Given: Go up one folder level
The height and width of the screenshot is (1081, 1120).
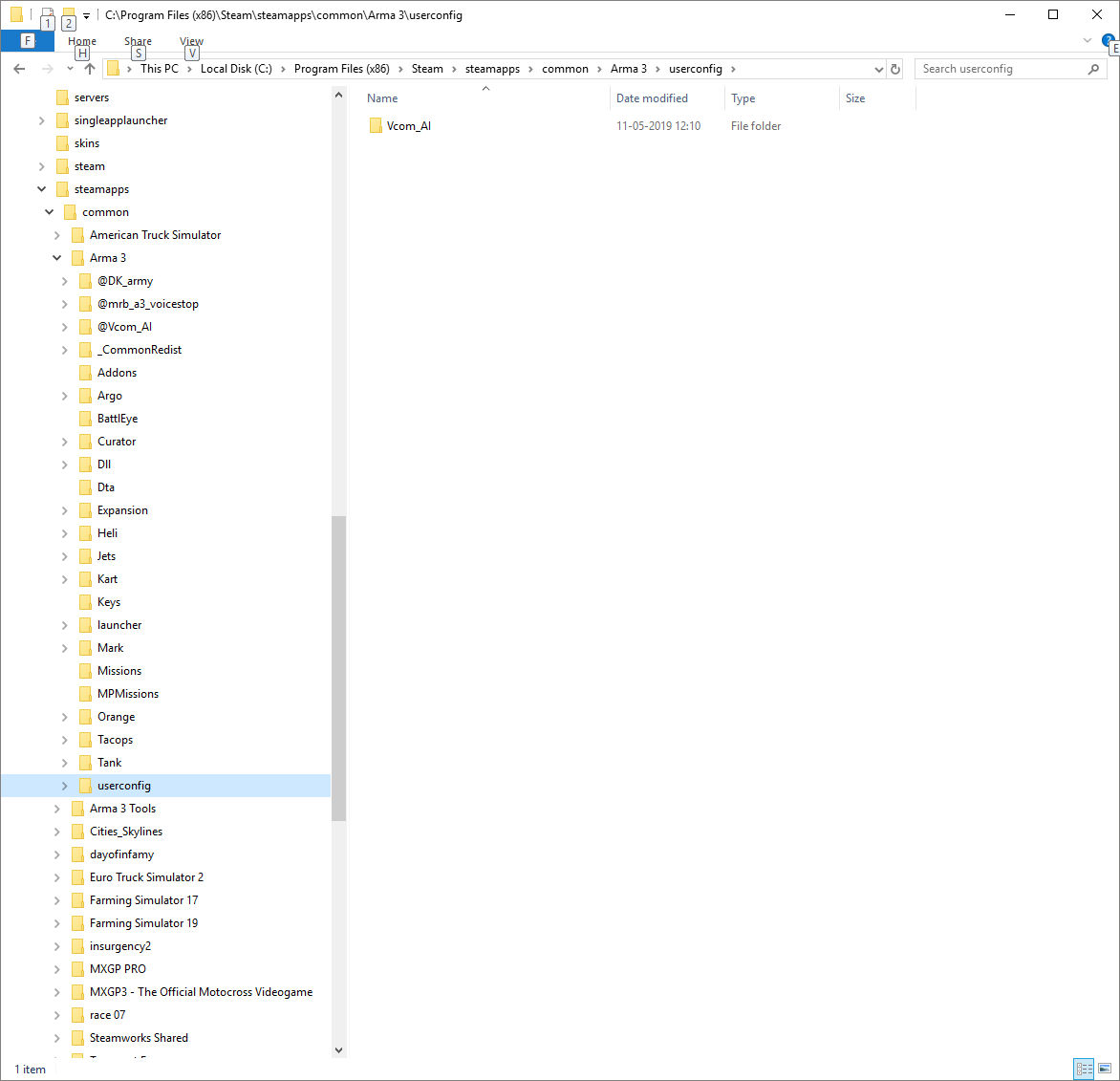Looking at the screenshot, I should (89, 69).
